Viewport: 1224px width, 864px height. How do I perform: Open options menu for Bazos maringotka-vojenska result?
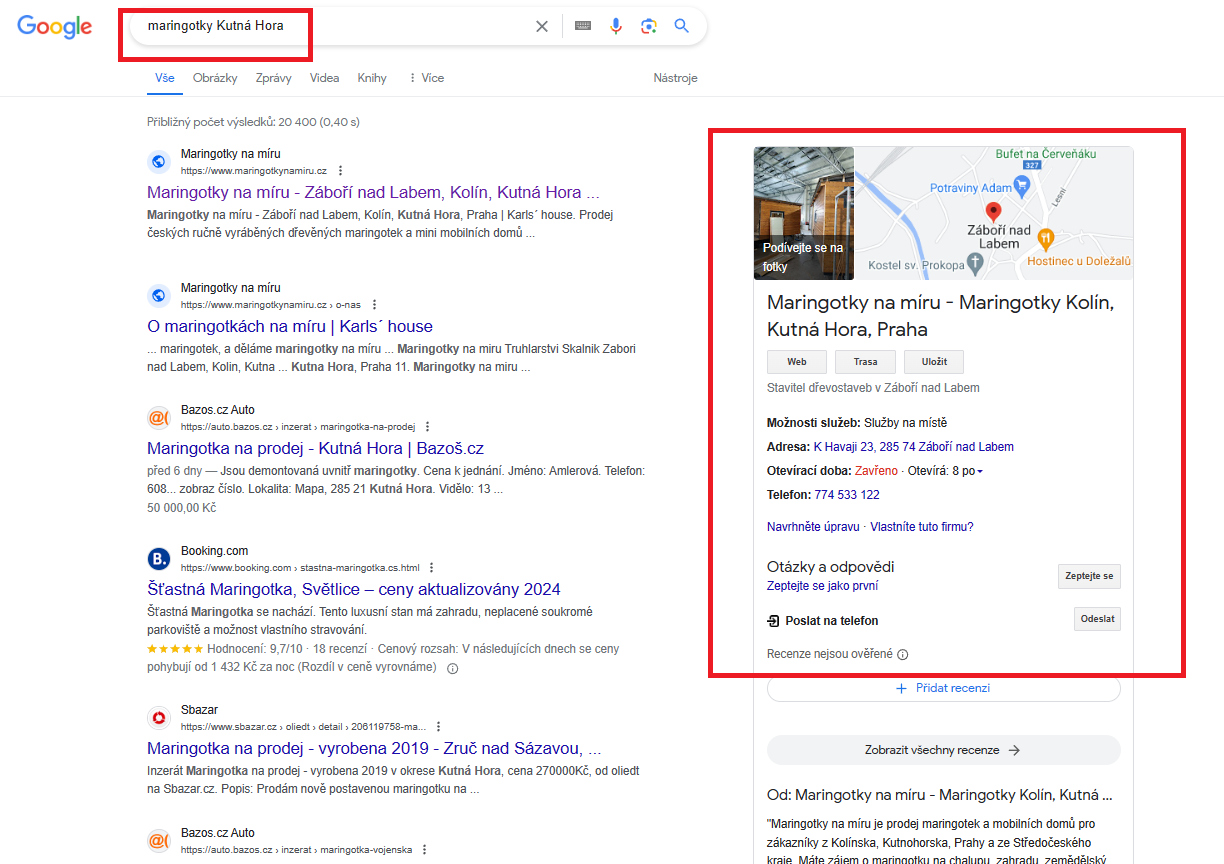point(424,850)
